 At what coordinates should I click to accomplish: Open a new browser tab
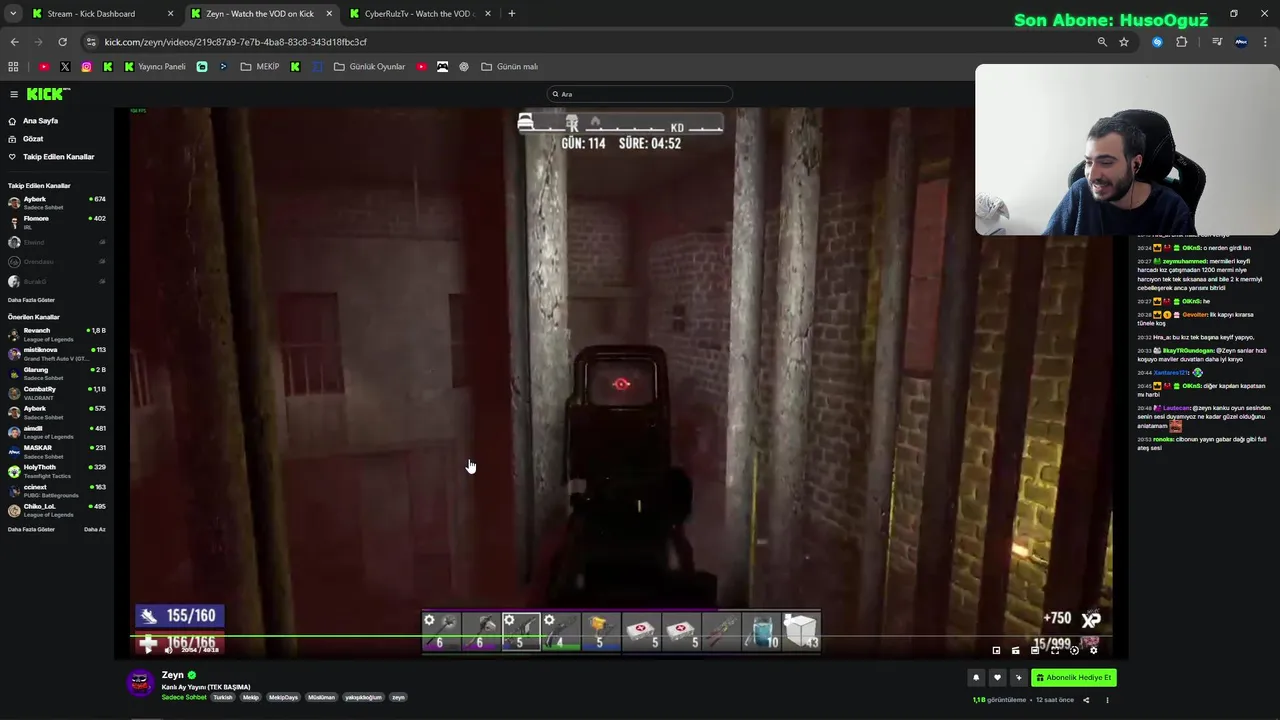(x=512, y=14)
